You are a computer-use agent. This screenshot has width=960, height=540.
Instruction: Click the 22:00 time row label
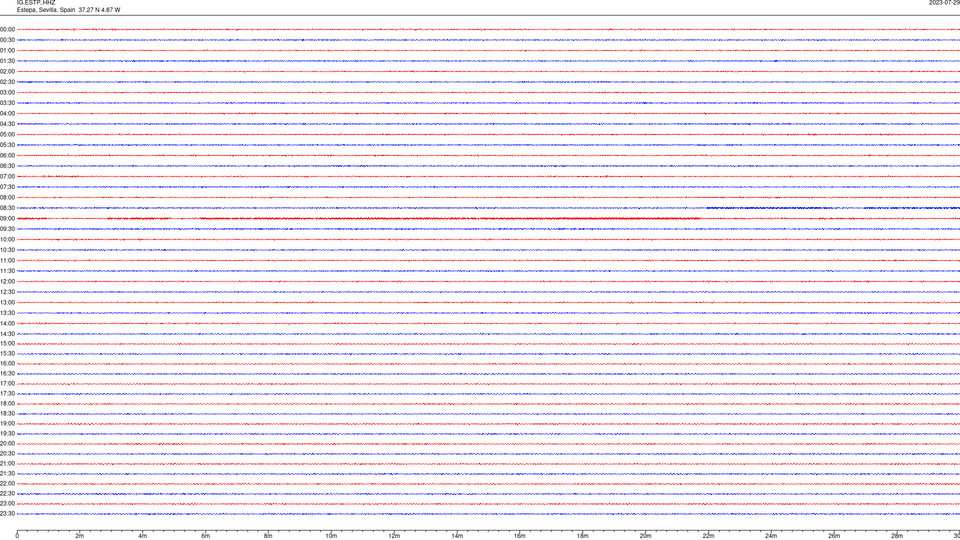pyautogui.click(x=7, y=484)
